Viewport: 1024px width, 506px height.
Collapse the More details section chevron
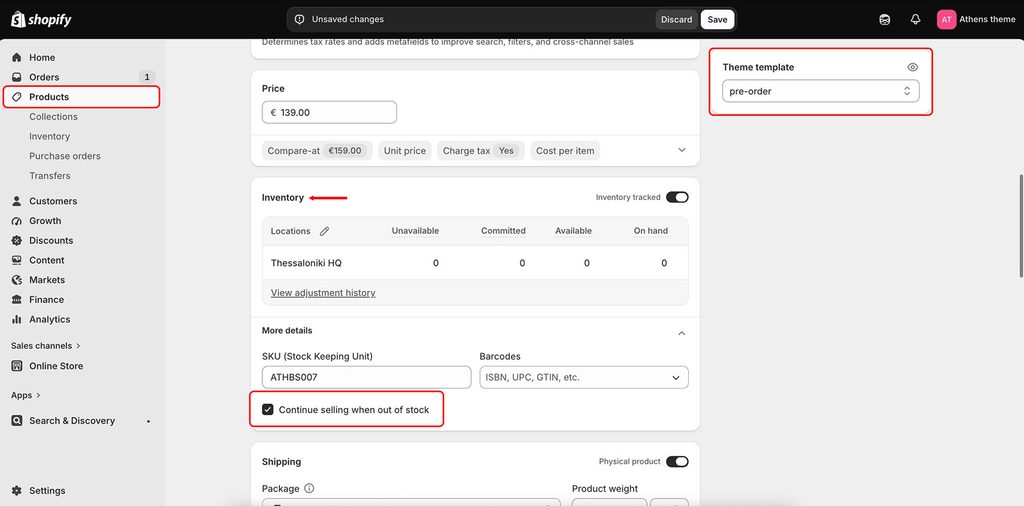click(682, 333)
